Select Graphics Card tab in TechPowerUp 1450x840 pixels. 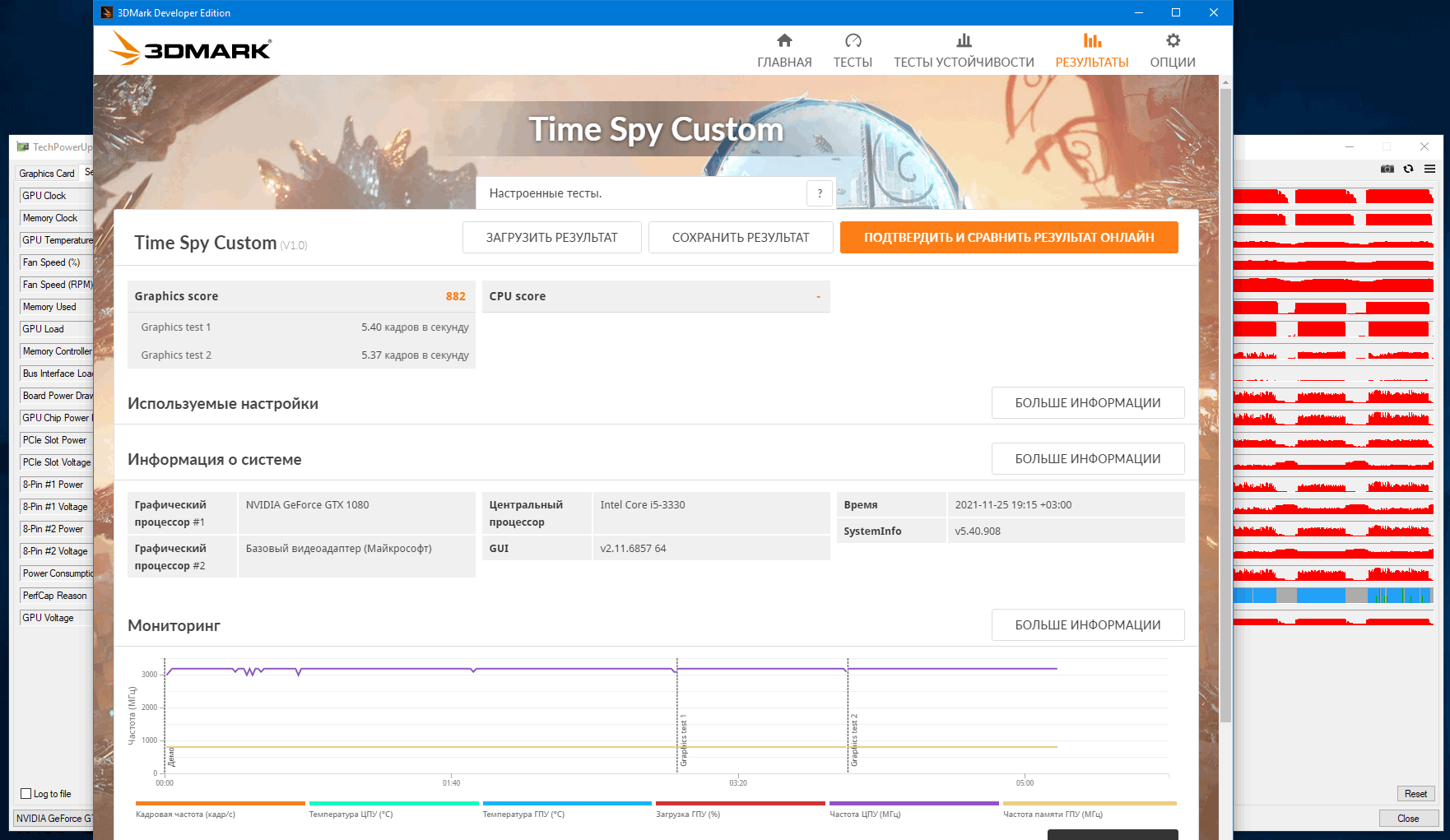click(47, 174)
